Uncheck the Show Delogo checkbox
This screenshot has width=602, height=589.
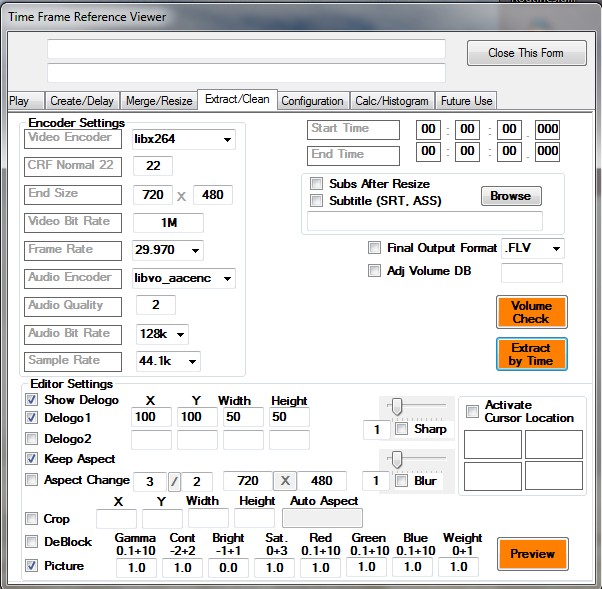click(x=31, y=400)
